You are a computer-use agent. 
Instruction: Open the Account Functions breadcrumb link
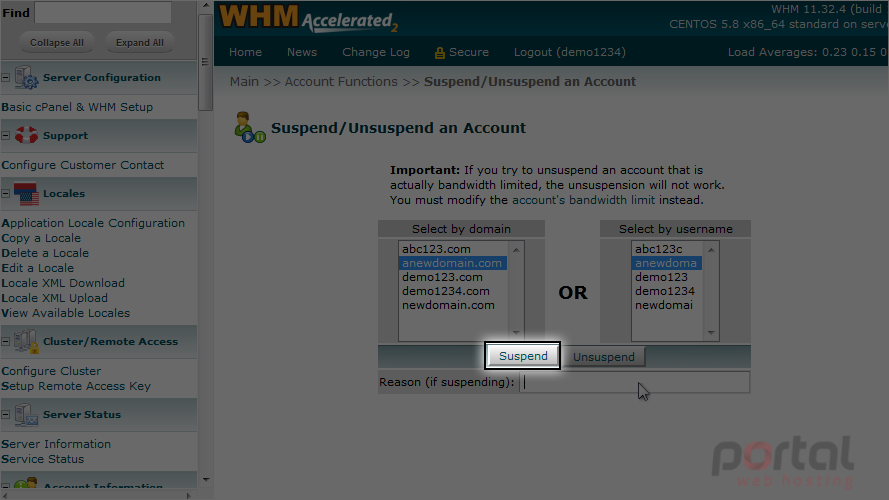point(341,82)
